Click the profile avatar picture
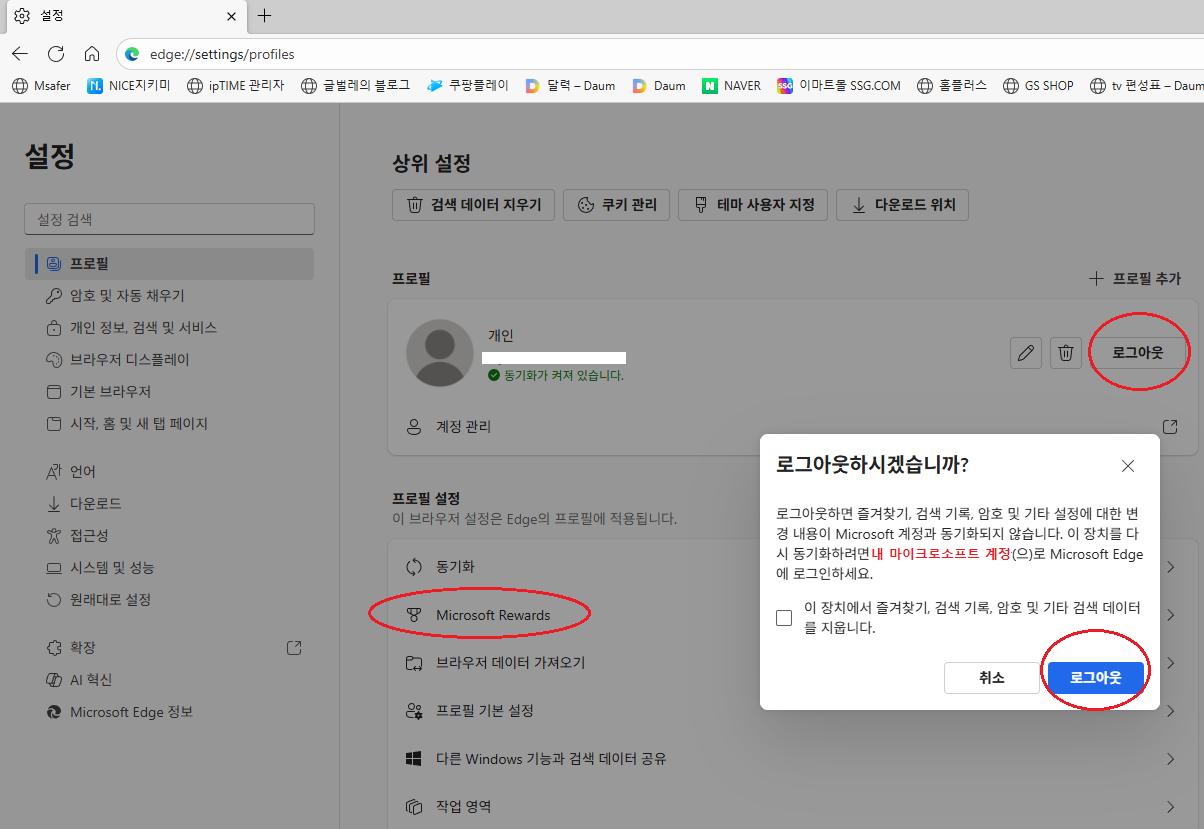 coord(440,353)
